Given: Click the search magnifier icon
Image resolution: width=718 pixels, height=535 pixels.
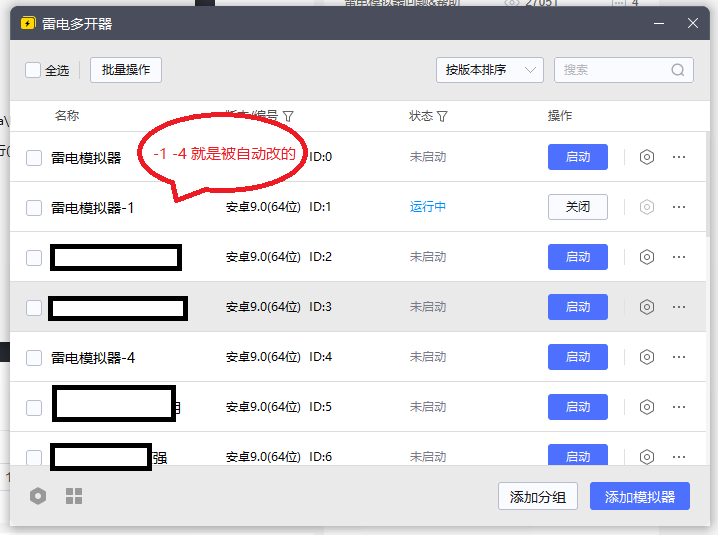Looking at the screenshot, I should pos(678,70).
